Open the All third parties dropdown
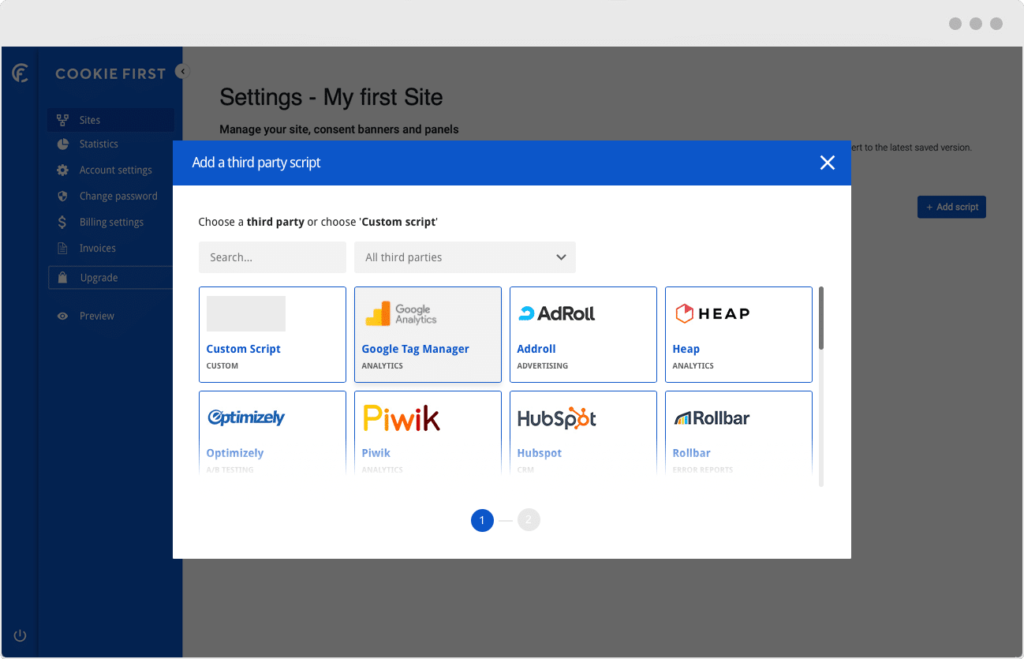Viewport: 1024px width, 659px height. pos(465,257)
